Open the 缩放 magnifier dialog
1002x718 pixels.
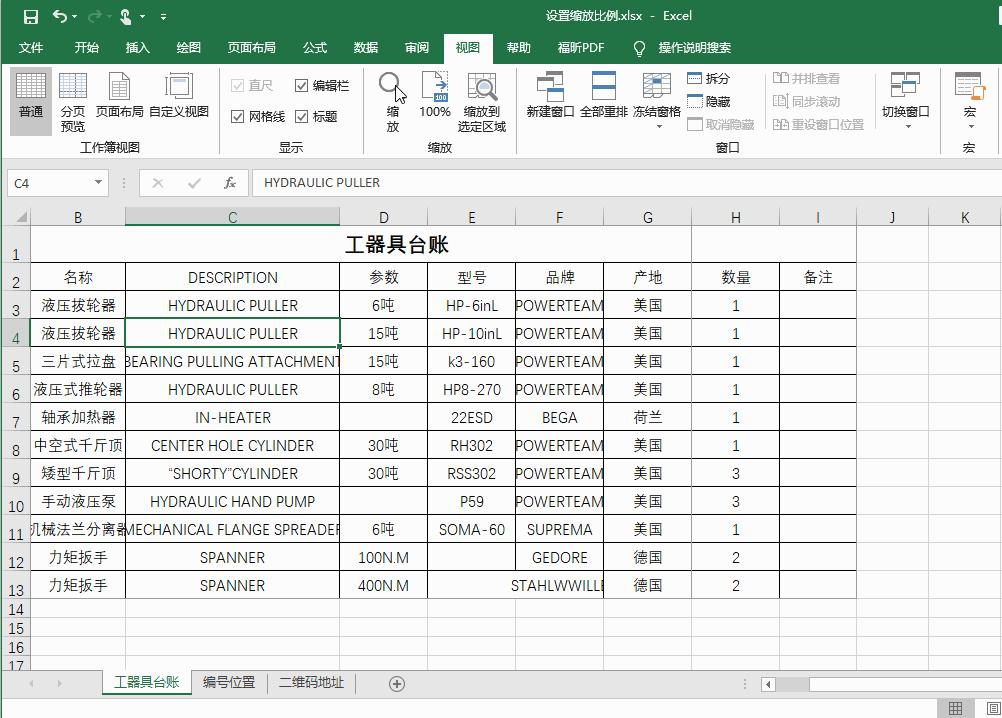tap(390, 97)
